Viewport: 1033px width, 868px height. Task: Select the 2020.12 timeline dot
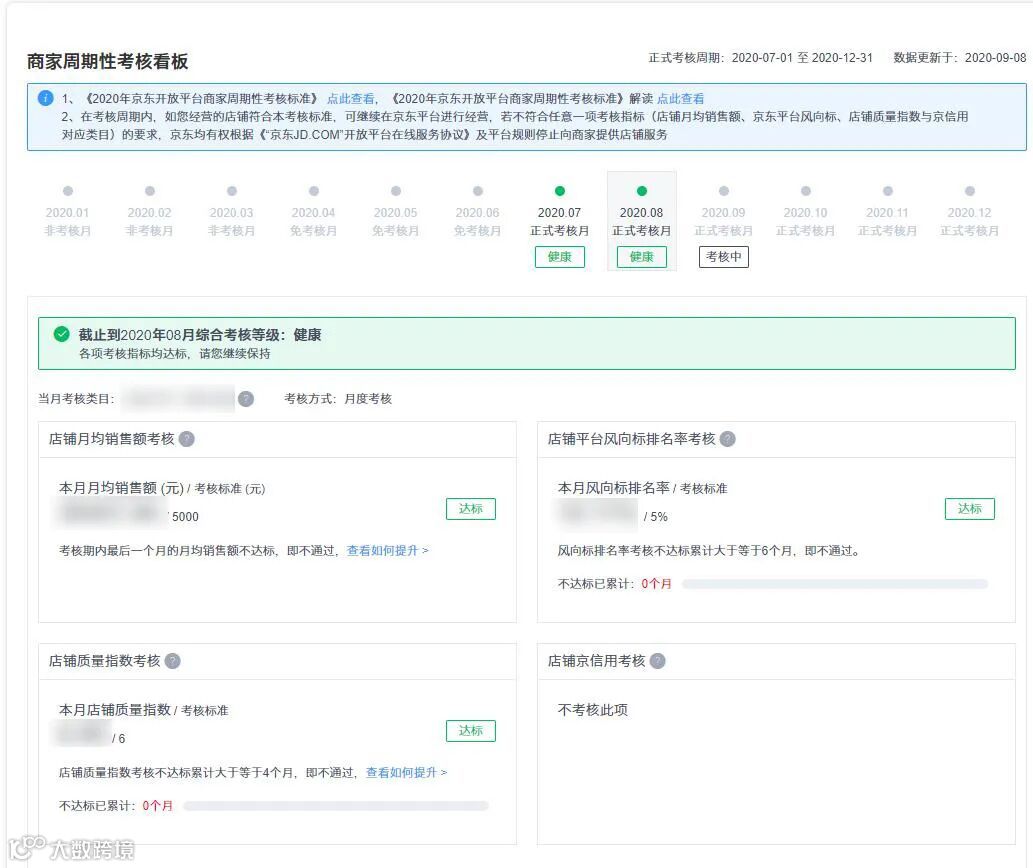coord(969,191)
